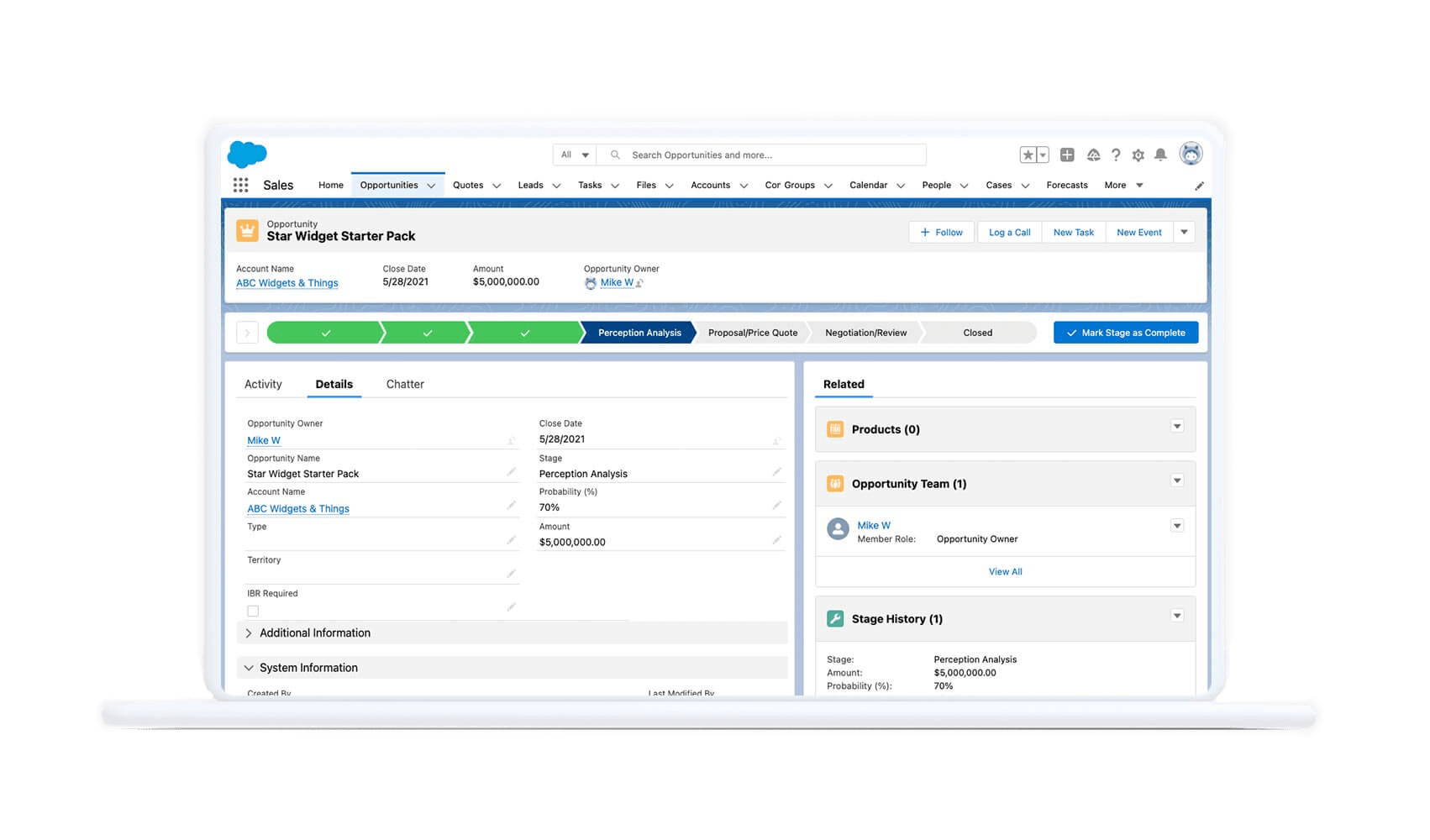Open the App Launcher grid icon
1430x840 pixels.
point(240,185)
